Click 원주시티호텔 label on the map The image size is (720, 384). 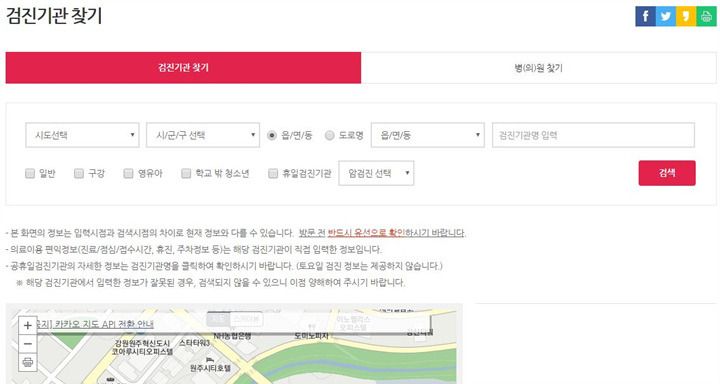[210, 368]
